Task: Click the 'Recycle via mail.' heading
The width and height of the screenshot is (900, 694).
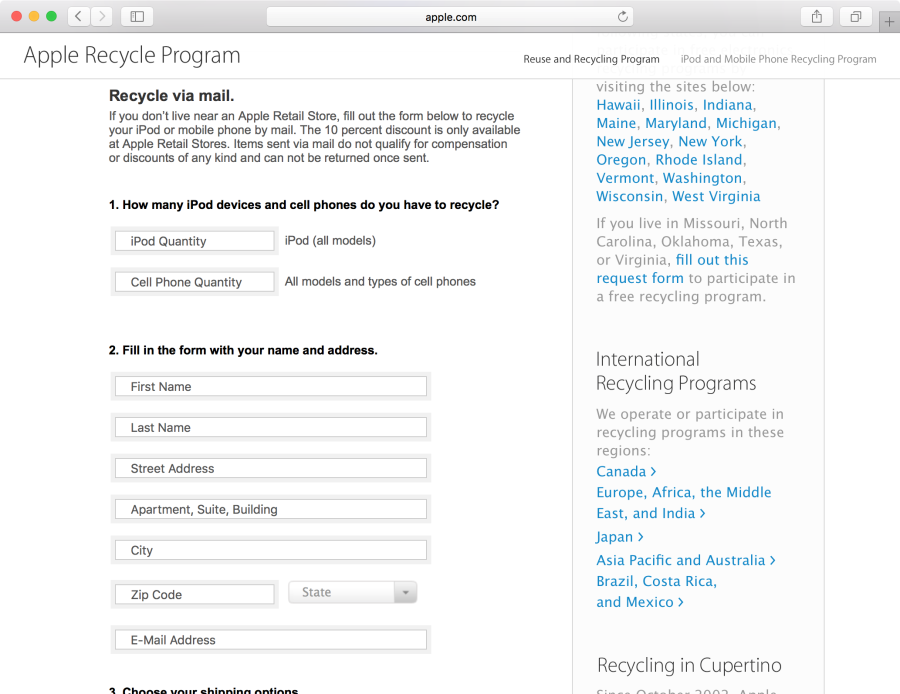Action: click(171, 96)
